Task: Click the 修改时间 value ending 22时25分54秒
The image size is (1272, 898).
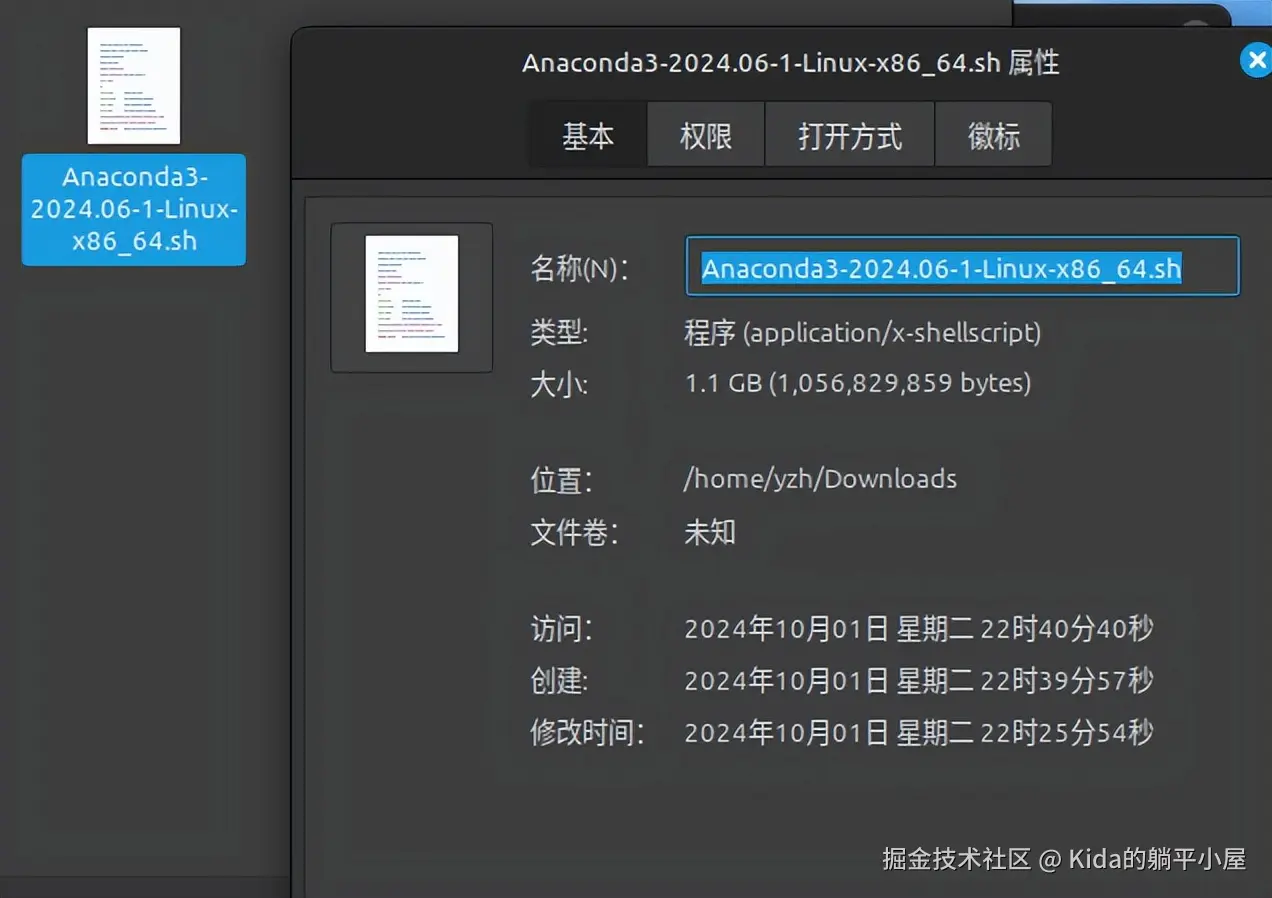Action: tap(919, 733)
